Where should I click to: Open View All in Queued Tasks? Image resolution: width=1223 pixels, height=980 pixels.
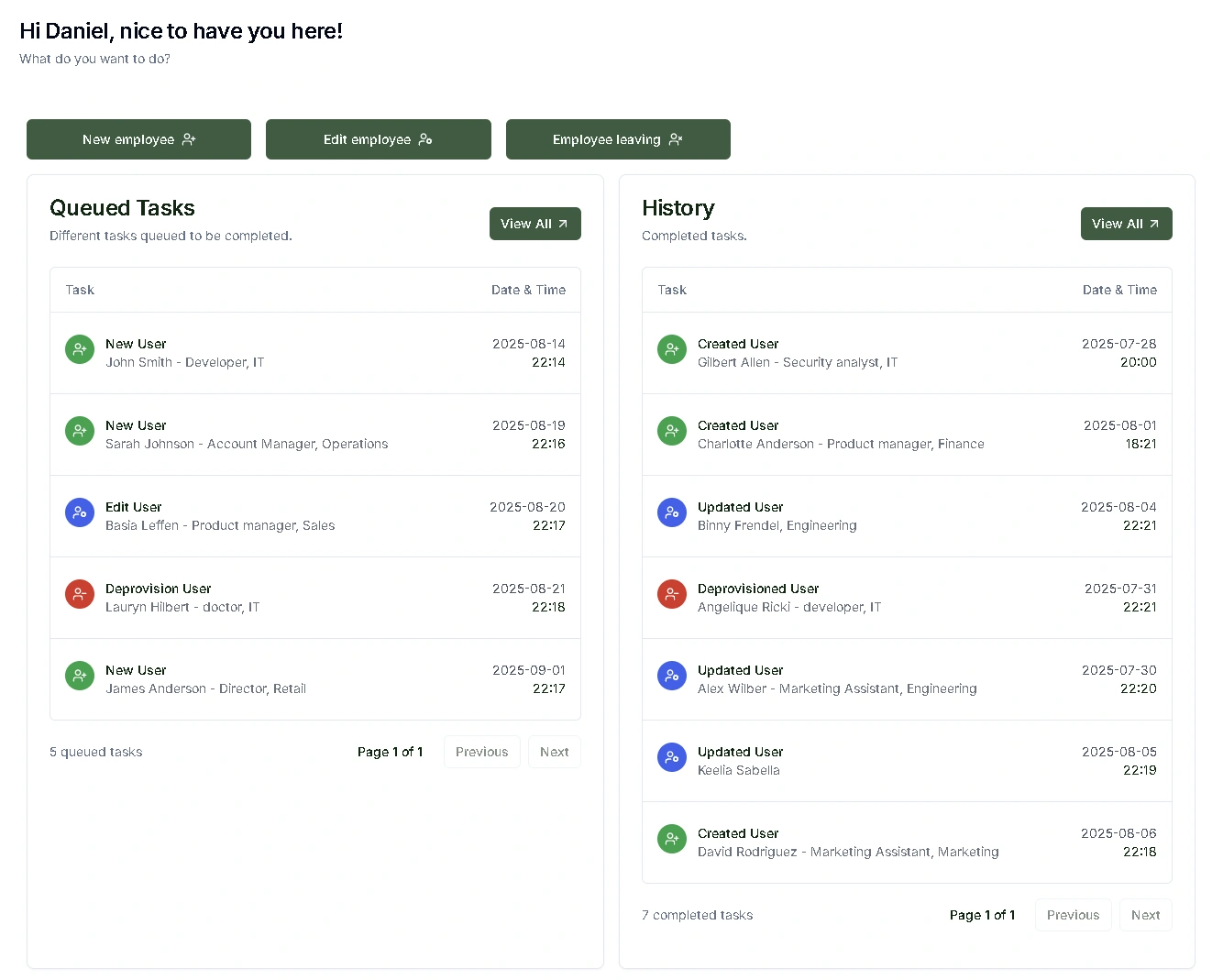click(x=534, y=224)
